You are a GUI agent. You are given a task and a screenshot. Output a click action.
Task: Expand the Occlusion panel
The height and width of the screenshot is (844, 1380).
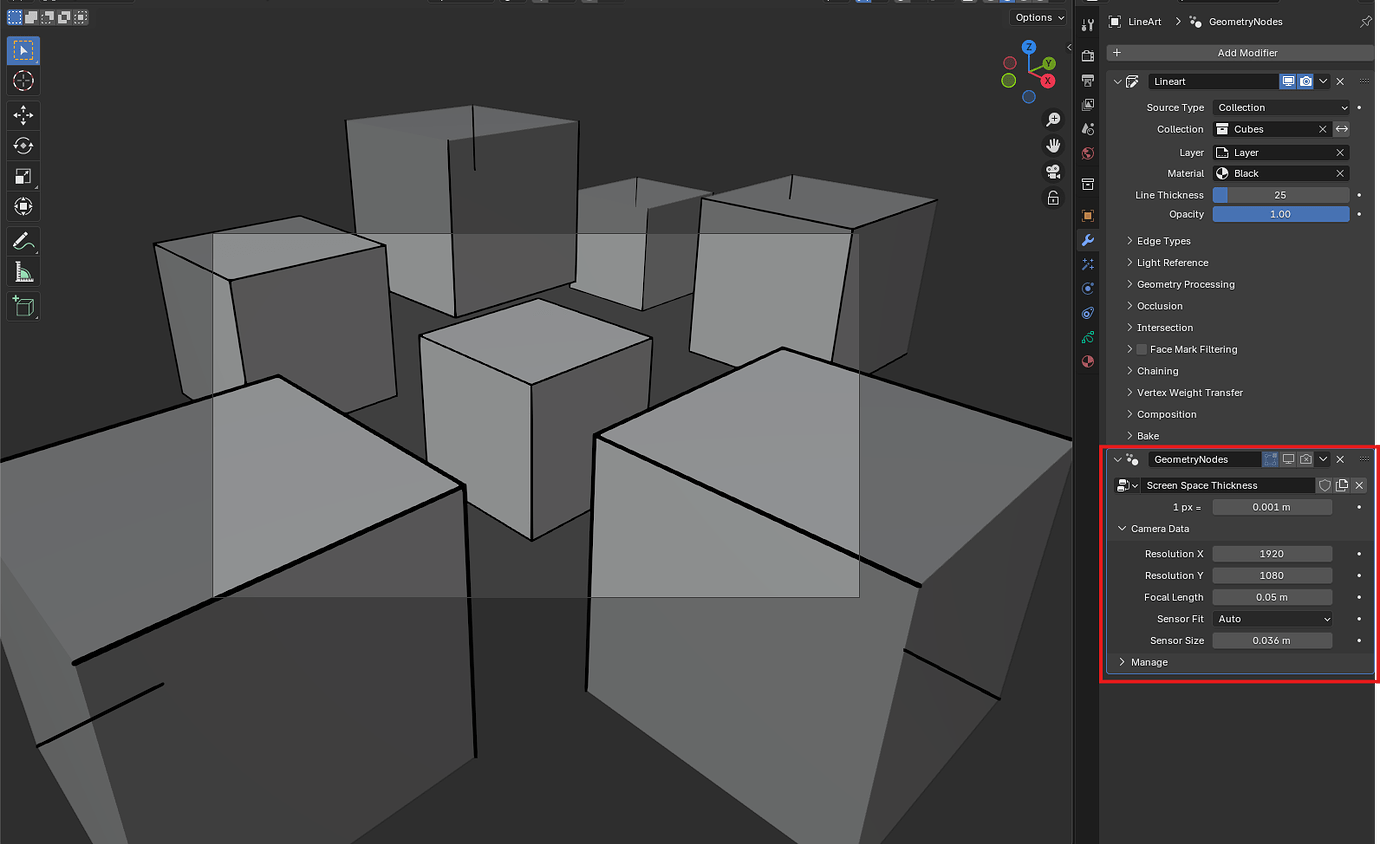click(1159, 306)
